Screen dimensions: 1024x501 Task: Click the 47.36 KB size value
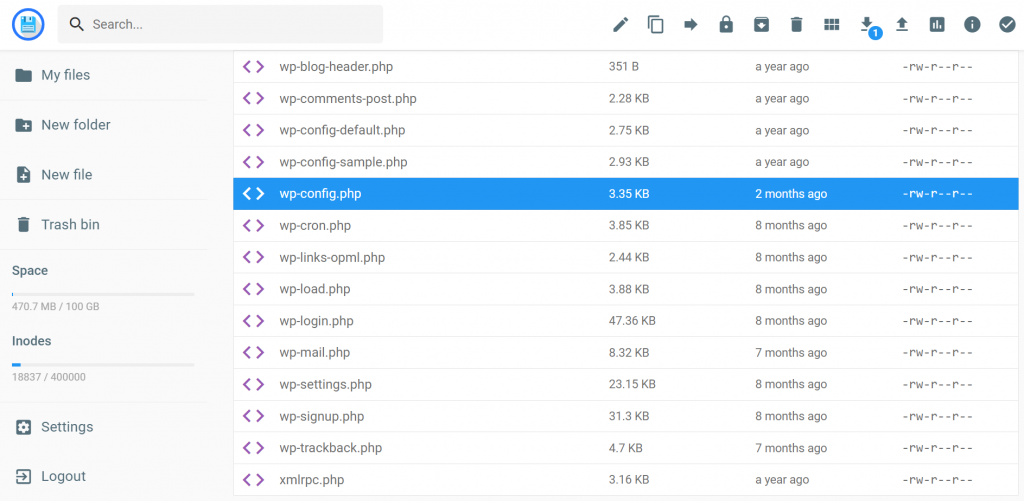click(632, 321)
